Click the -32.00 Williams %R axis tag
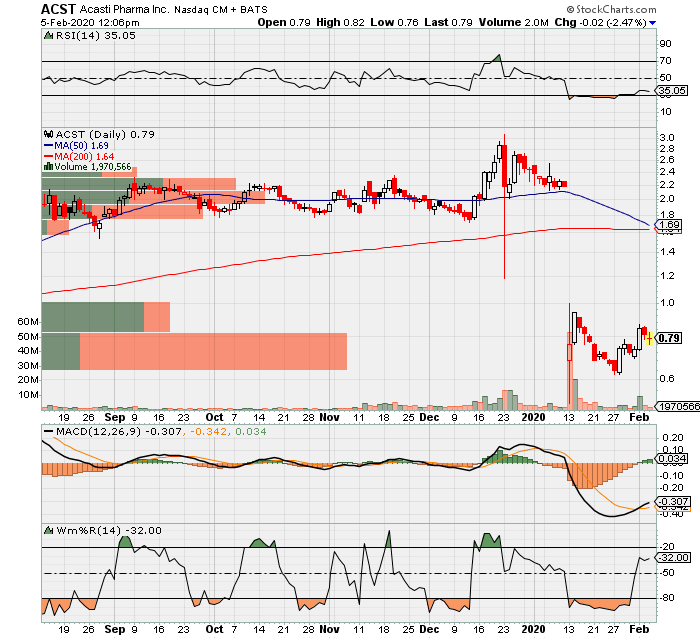This screenshot has width=700, height=639. tap(673, 558)
